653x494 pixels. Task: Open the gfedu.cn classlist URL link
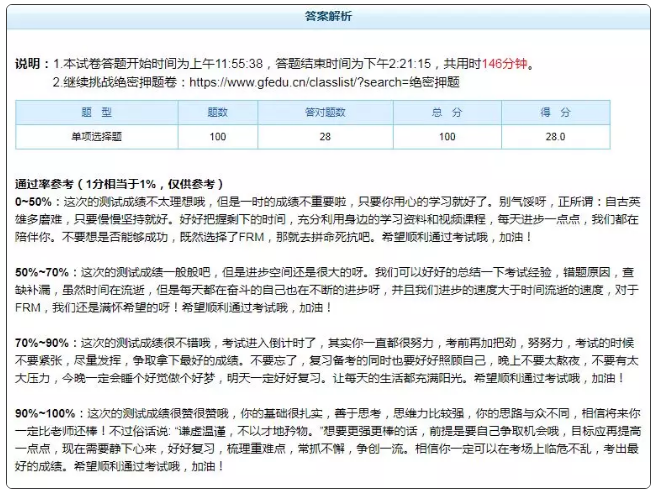[x=324, y=82]
